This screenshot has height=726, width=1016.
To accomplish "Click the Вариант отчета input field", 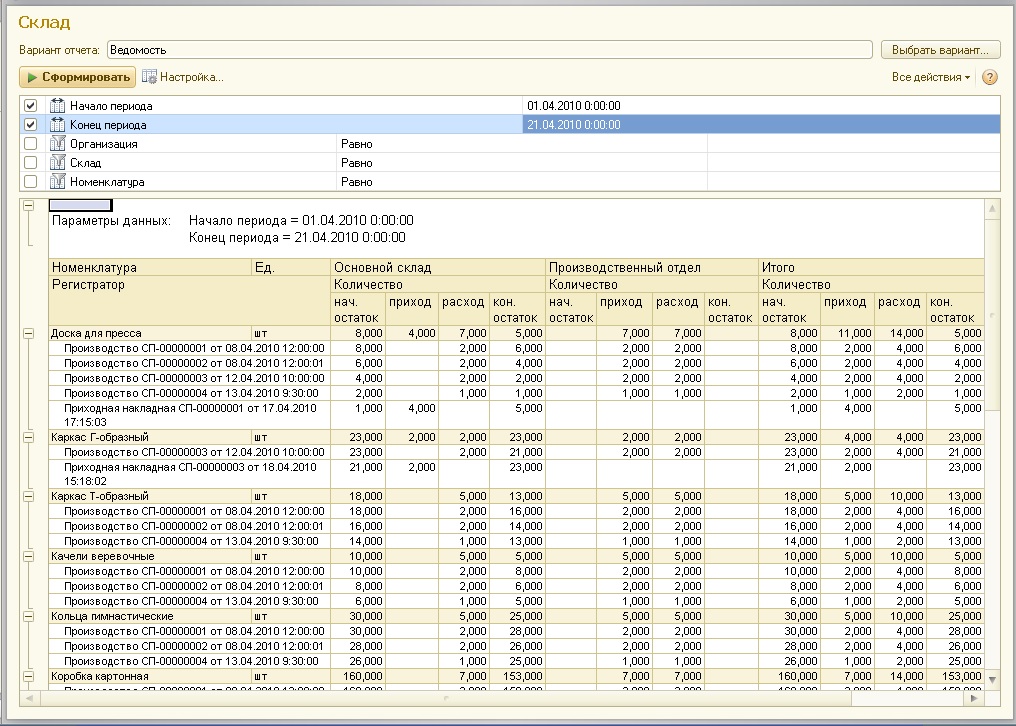I will pos(490,49).
